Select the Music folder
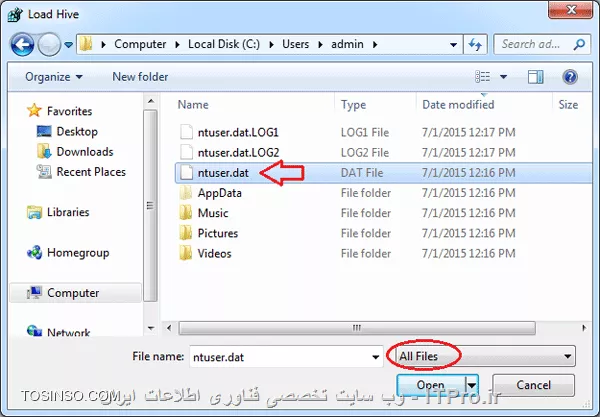Viewport: 600px width, 417px height. point(213,213)
